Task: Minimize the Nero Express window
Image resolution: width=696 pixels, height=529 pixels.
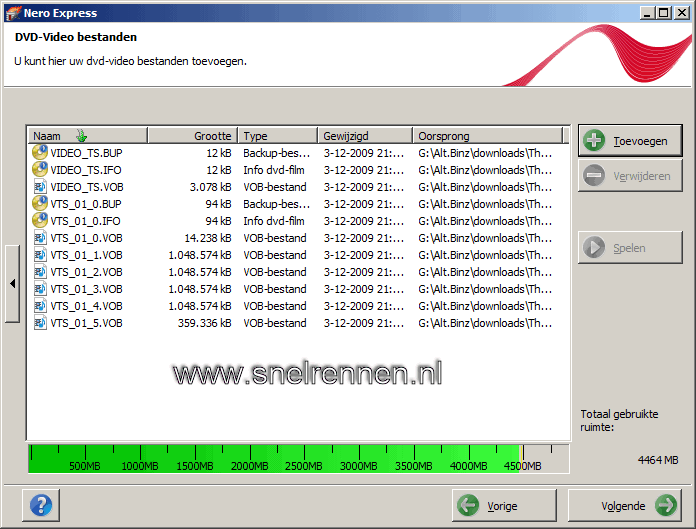Action: (647, 13)
